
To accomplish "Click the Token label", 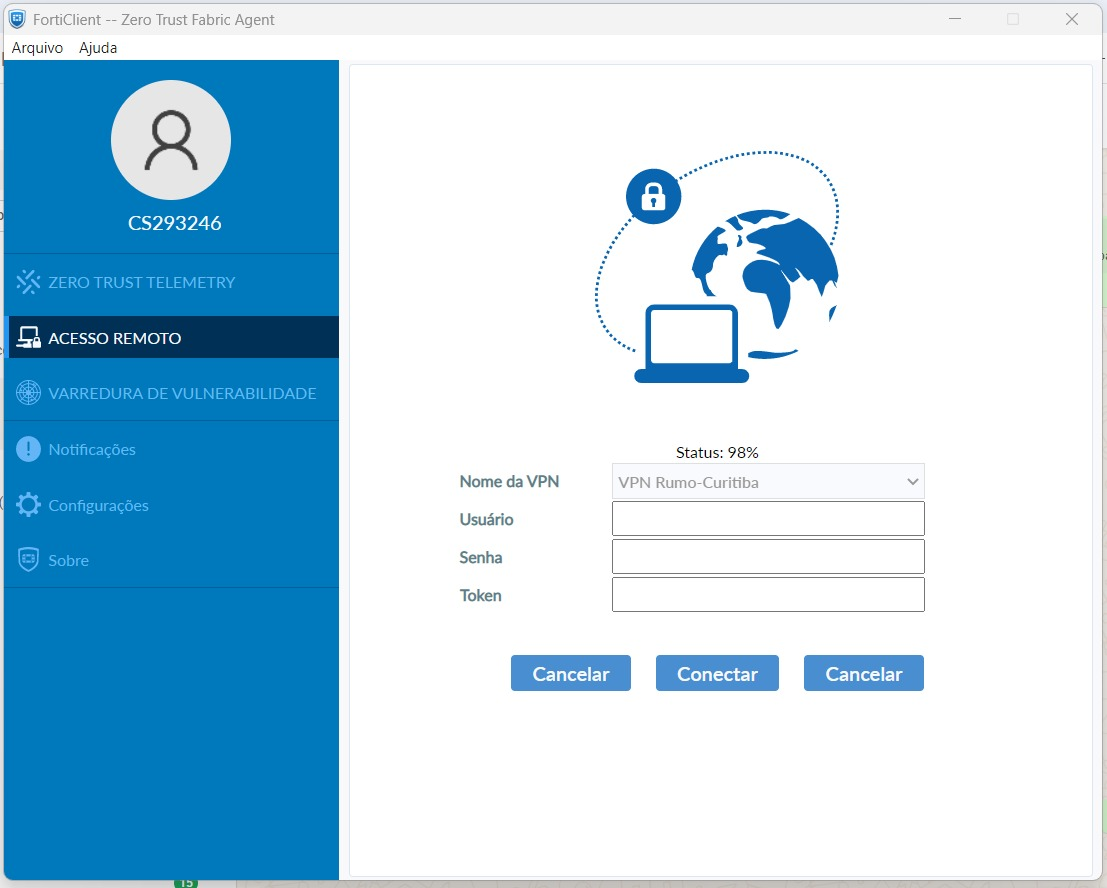I will coord(481,596).
